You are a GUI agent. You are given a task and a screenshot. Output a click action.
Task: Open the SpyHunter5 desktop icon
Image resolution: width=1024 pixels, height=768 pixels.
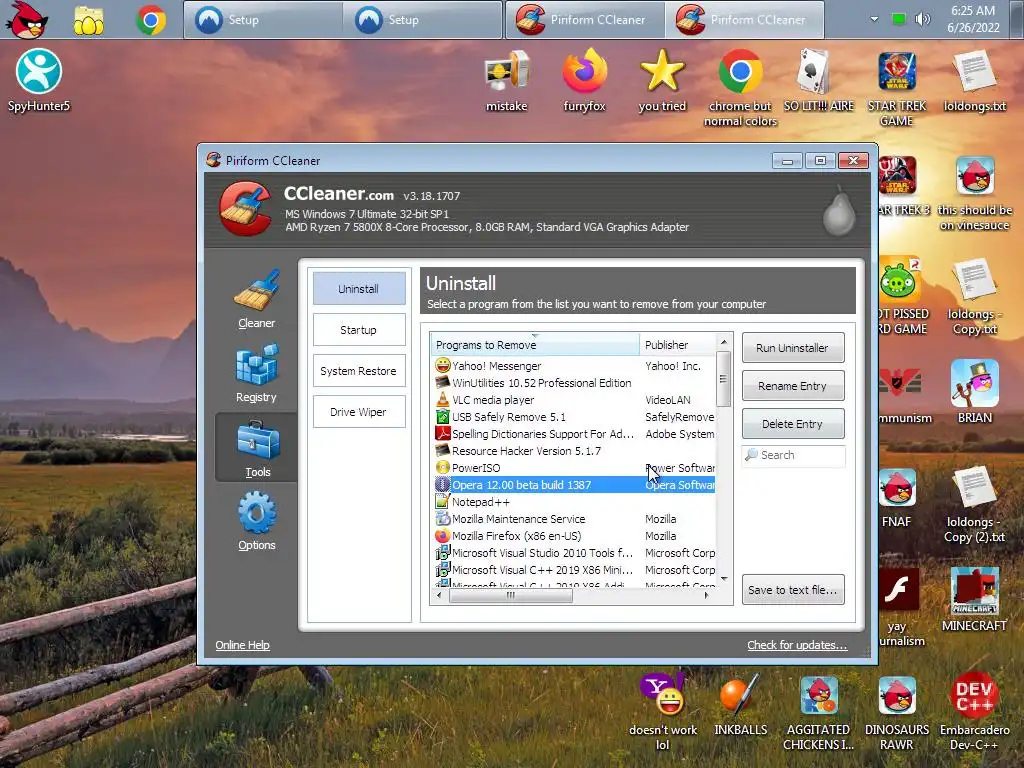pyautogui.click(x=39, y=80)
